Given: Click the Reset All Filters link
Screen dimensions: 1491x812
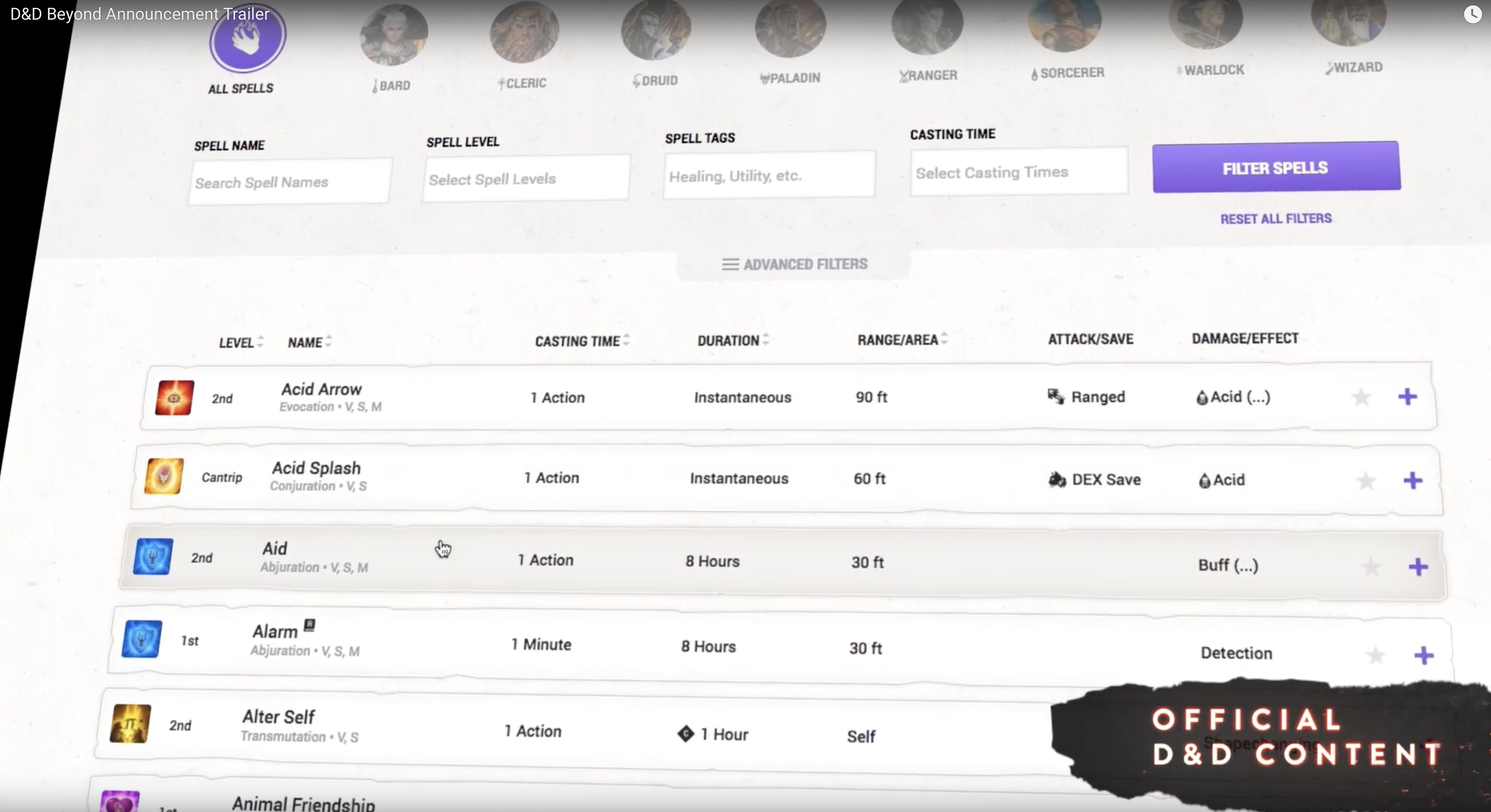Looking at the screenshot, I should (1276, 219).
